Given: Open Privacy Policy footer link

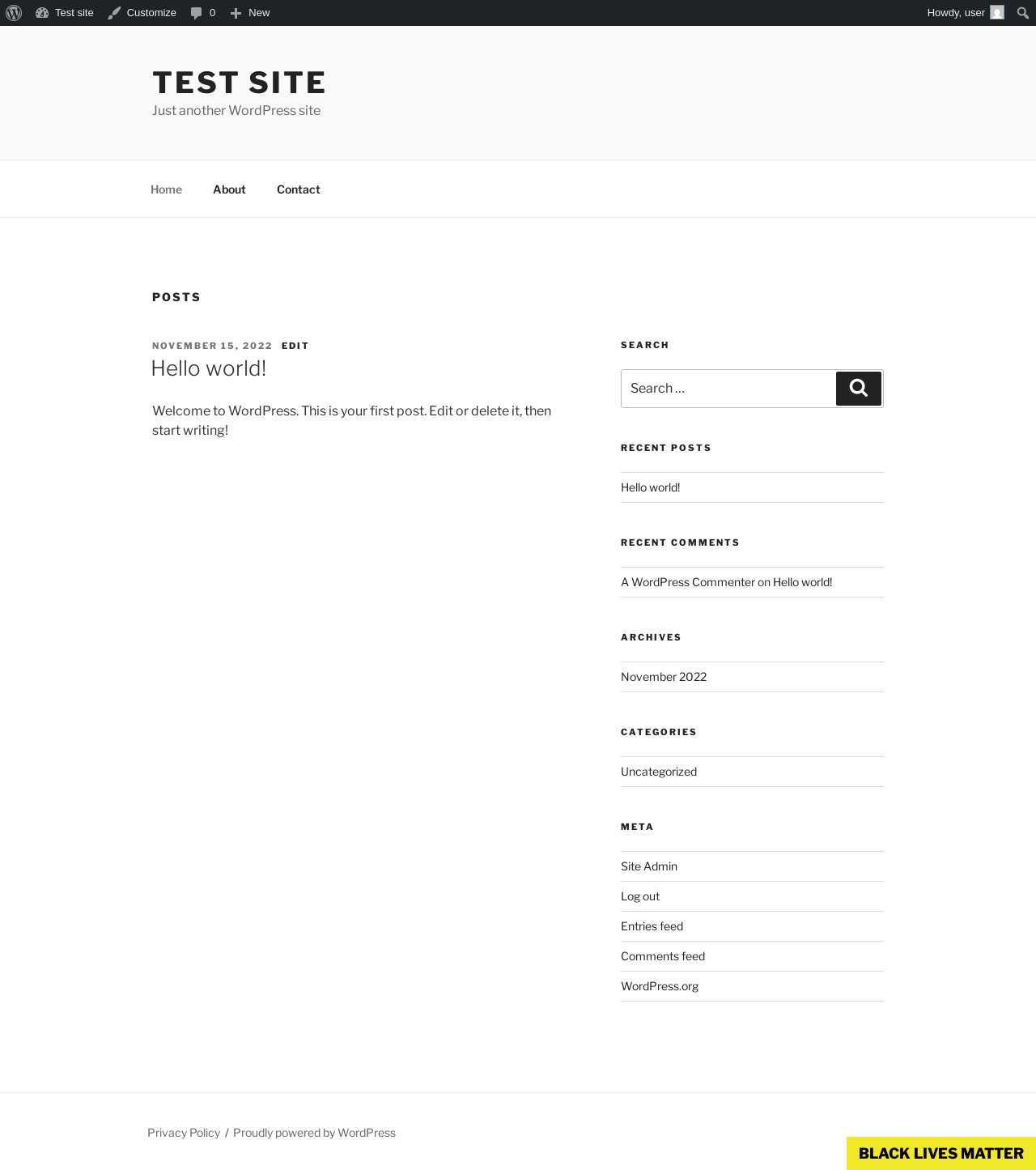Looking at the screenshot, I should pyautogui.click(x=184, y=1133).
